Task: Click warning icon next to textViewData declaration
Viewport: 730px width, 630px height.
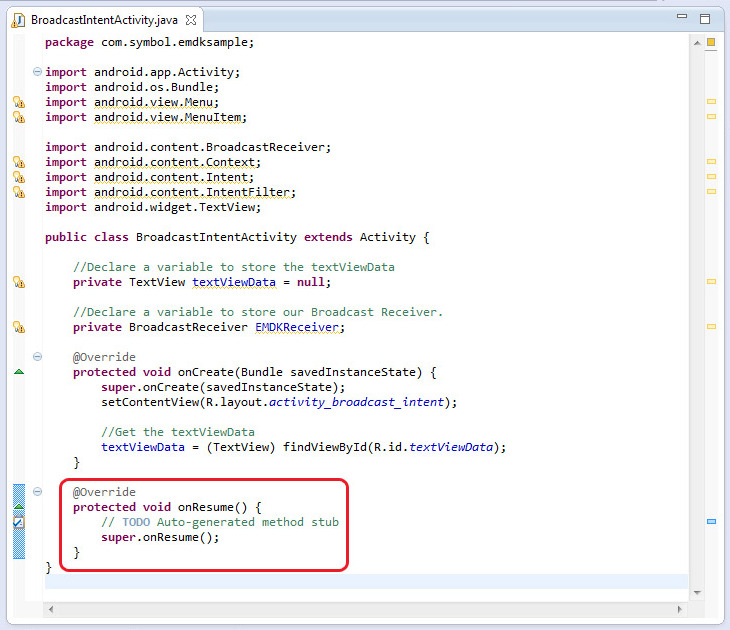Action: 18,282
